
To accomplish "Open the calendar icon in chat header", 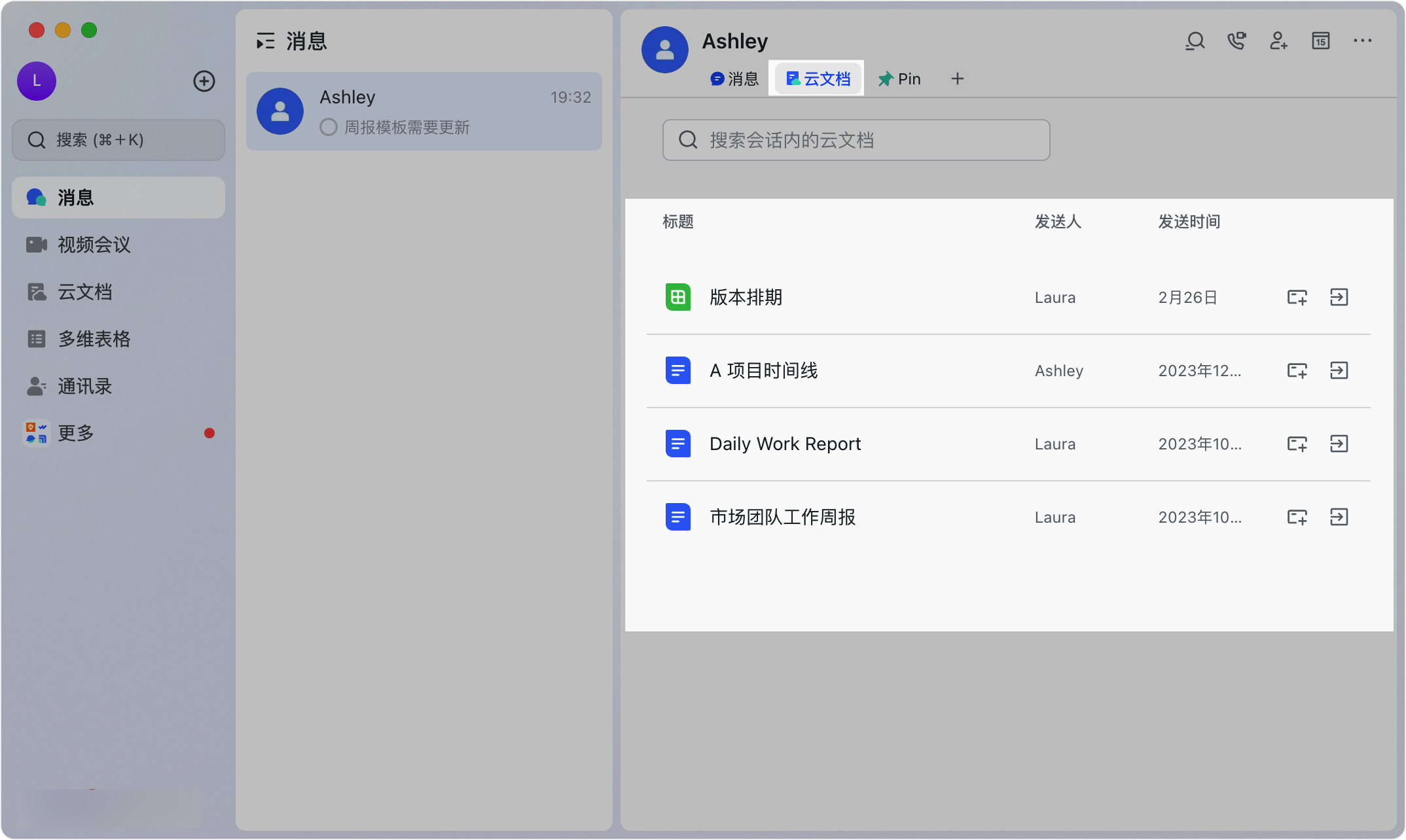I will (x=1320, y=41).
